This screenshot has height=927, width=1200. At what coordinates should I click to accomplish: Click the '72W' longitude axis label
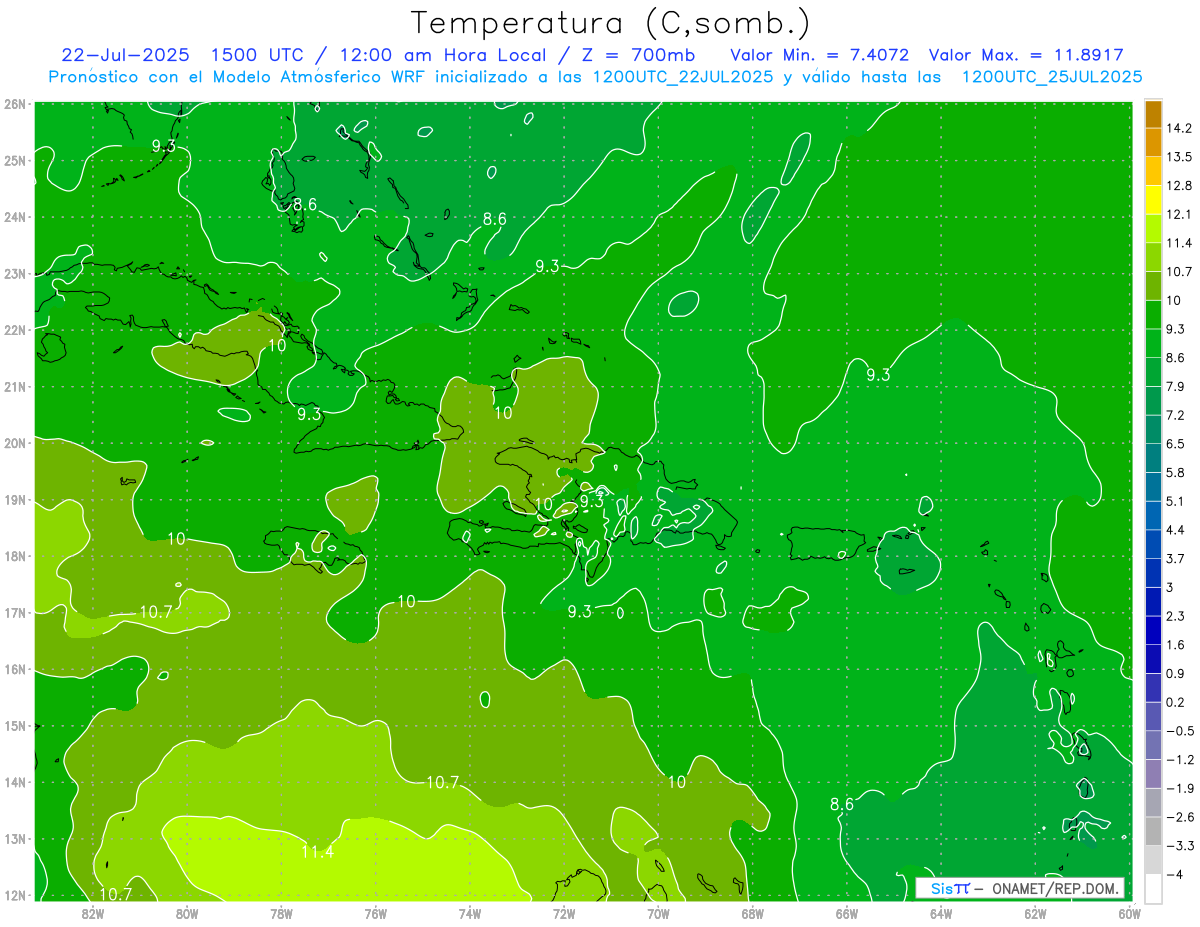coord(564,912)
